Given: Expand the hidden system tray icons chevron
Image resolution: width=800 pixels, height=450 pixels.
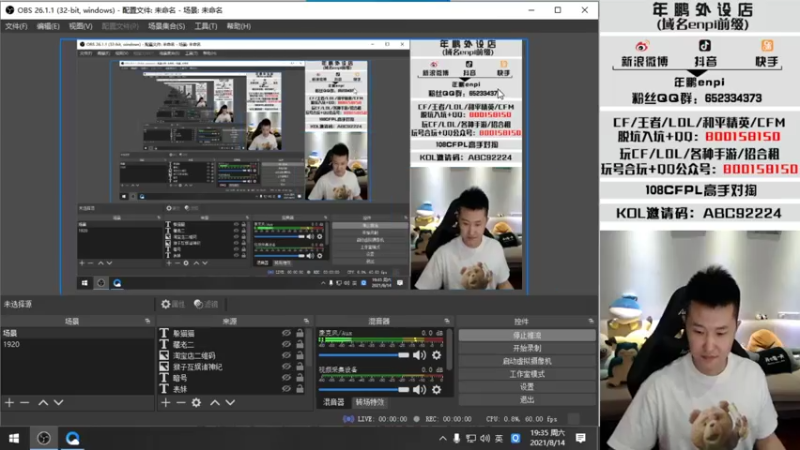Looking at the screenshot, I should pyautogui.click(x=442, y=438).
